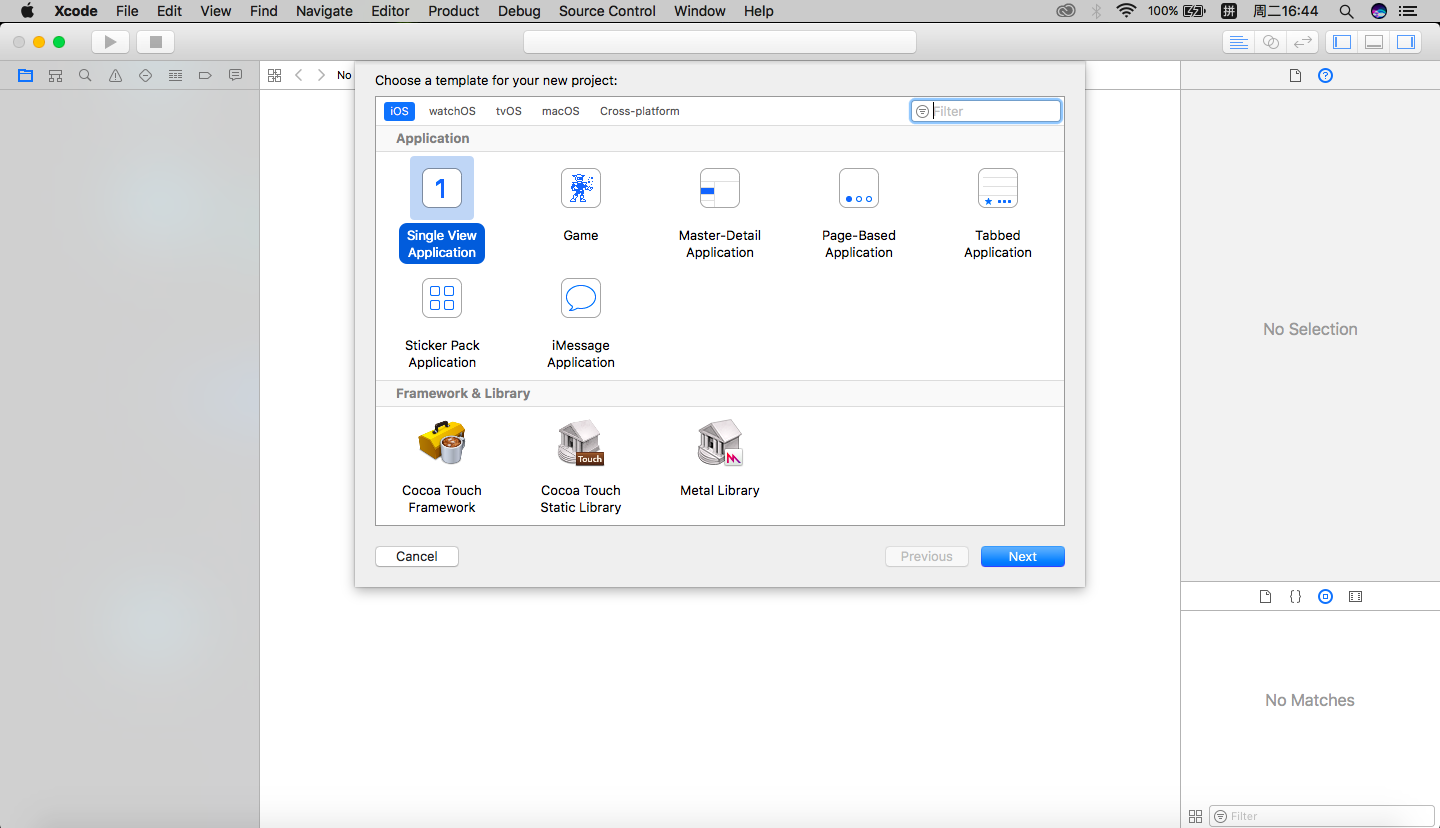
Task: Toggle the Debug area visibility
Action: coord(1374,42)
